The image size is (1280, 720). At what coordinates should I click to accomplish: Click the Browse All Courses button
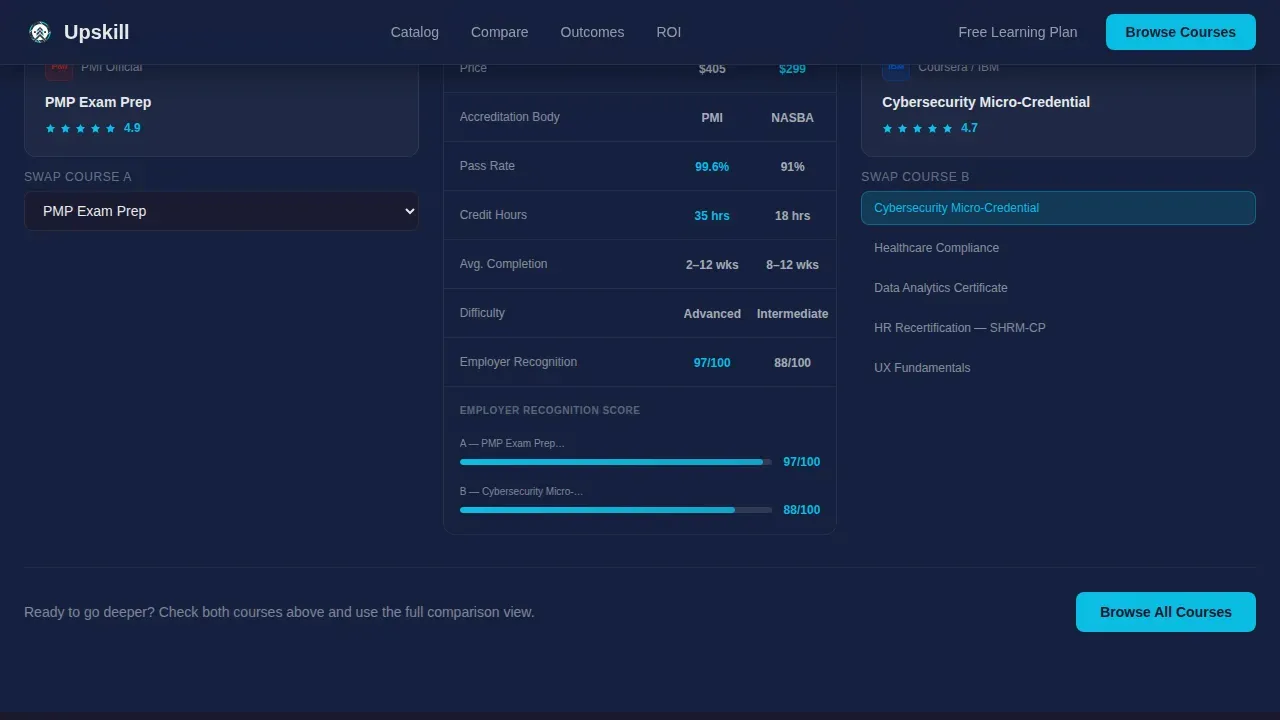(x=1166, y=612)
